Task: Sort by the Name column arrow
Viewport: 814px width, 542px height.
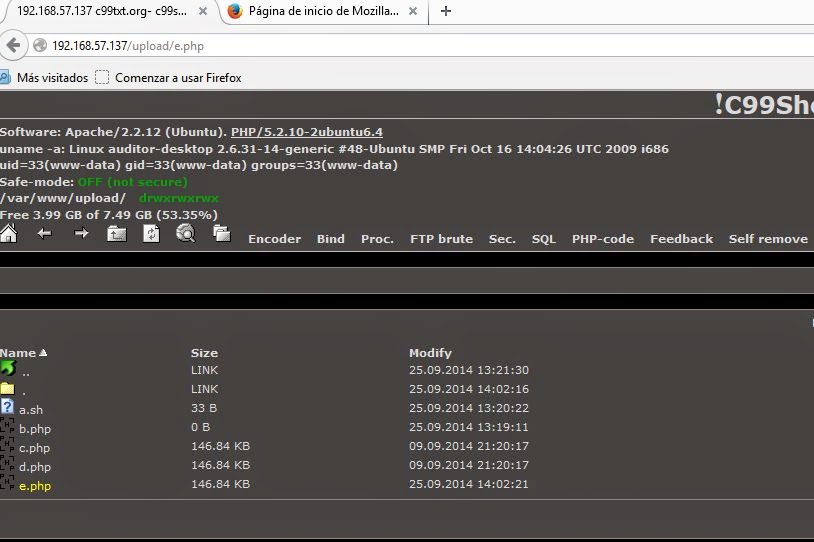Action: click(43, 353)
